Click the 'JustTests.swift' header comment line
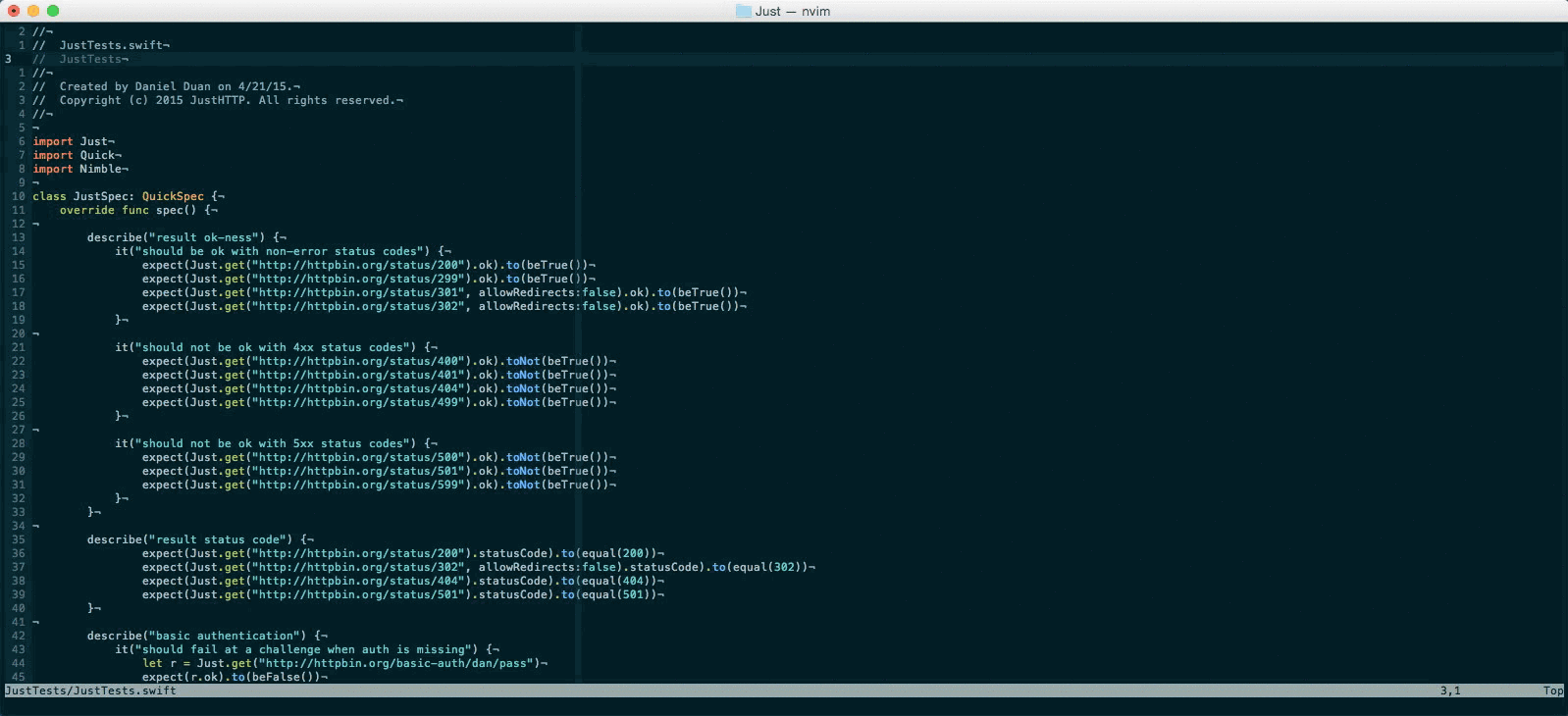Screen dimensions: 1568x716 [x=101, y=45]
